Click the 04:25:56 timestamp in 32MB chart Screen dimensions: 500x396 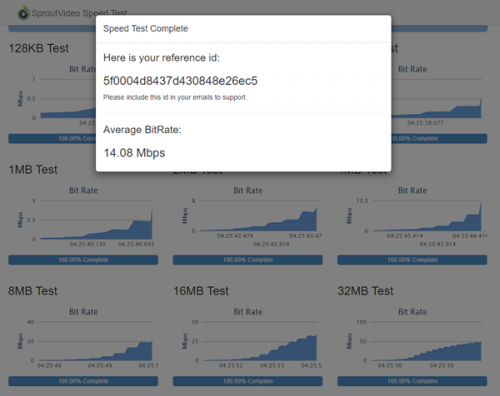[x=390, y=366]
